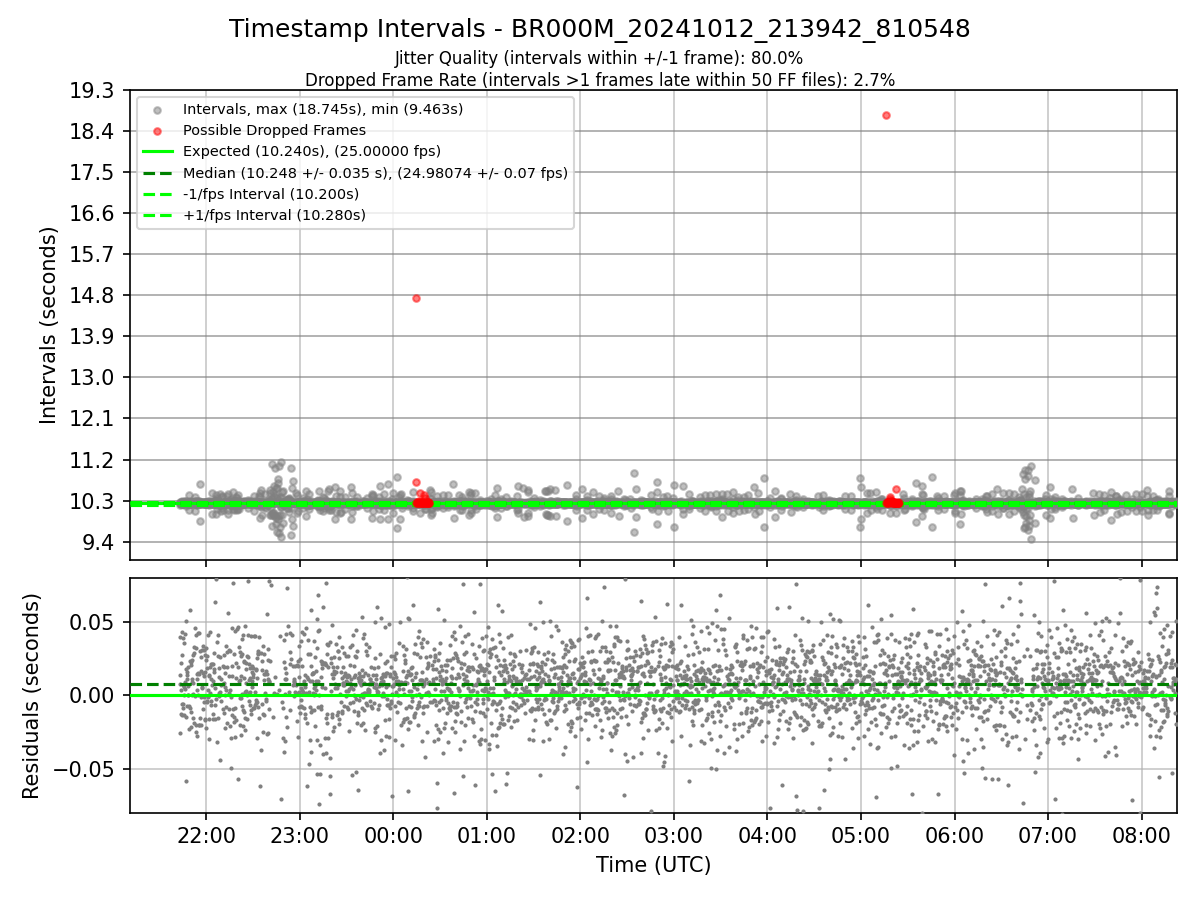This screenshot has height=900, width=1200.
Task: Click the legend entry '+1/fps Interval (10.280s)'
Action: pyautogui.click(x=274, y=215)
